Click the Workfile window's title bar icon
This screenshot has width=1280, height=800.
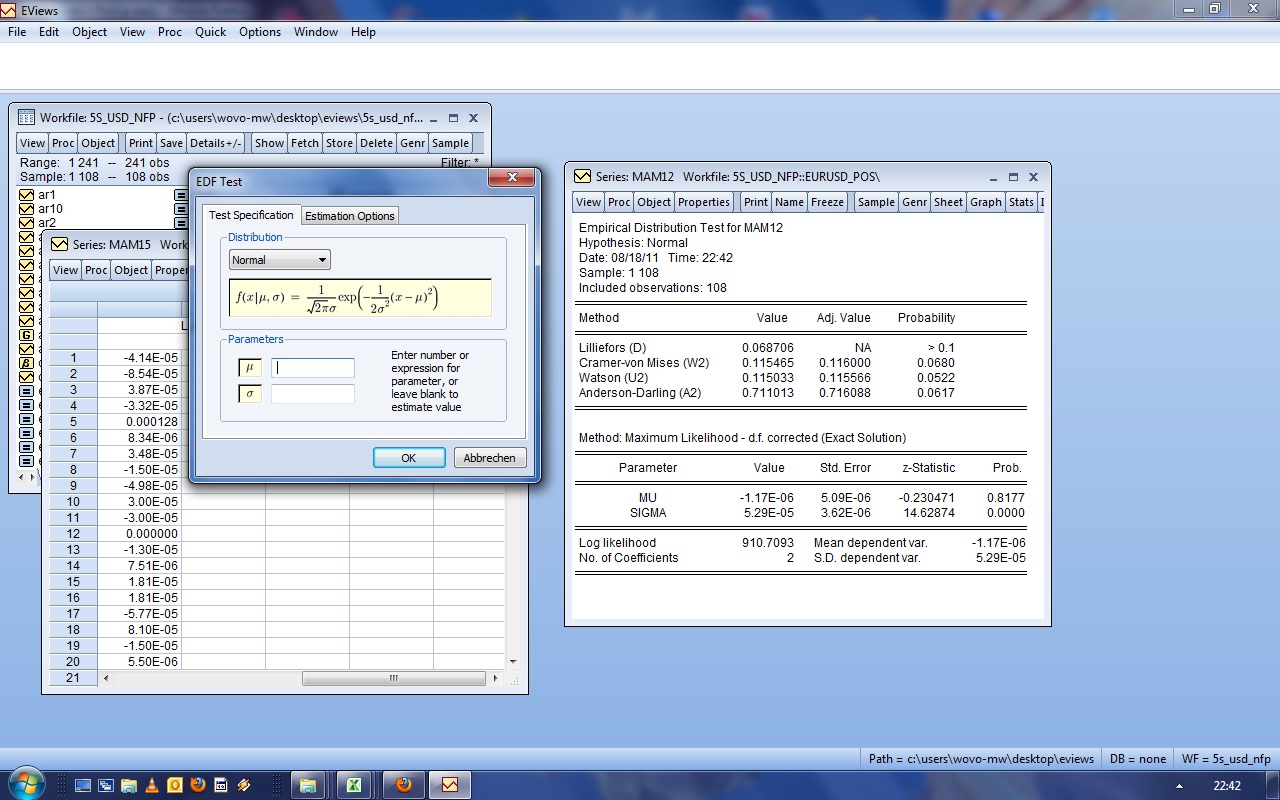point(27,117)
